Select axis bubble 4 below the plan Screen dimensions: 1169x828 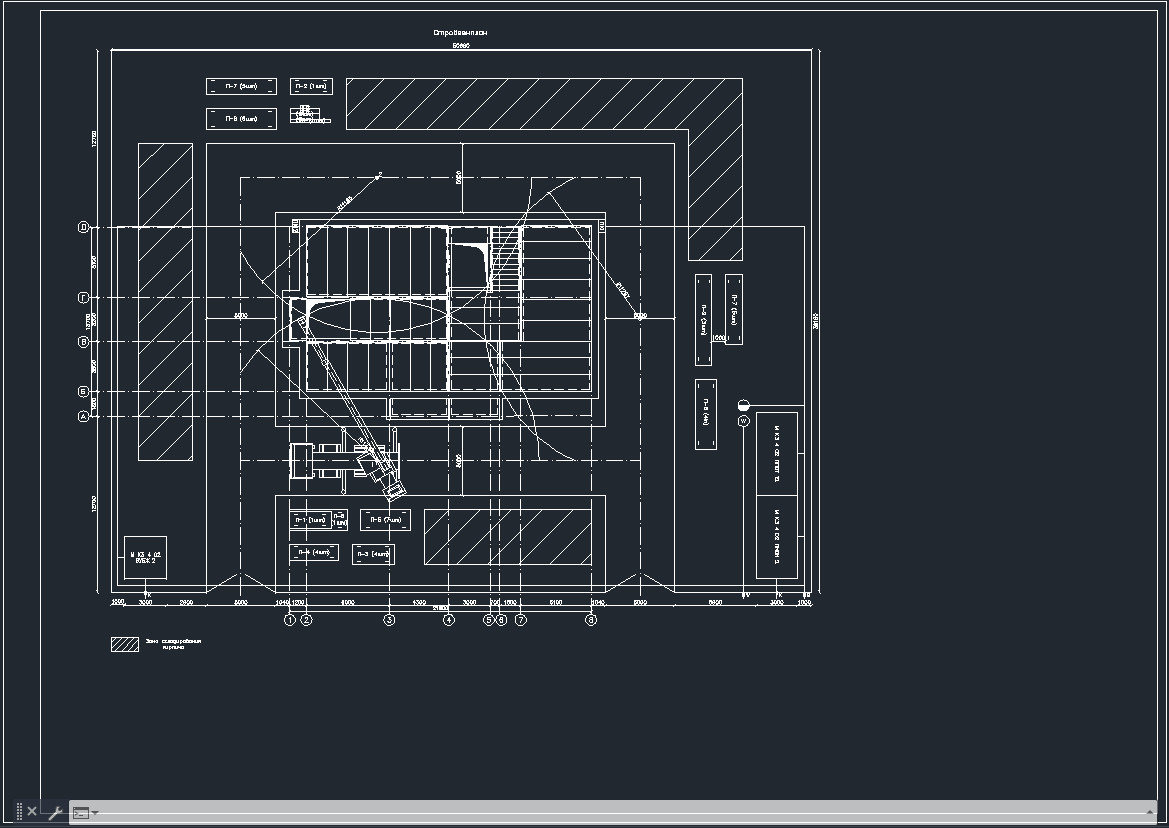[449, 620]
